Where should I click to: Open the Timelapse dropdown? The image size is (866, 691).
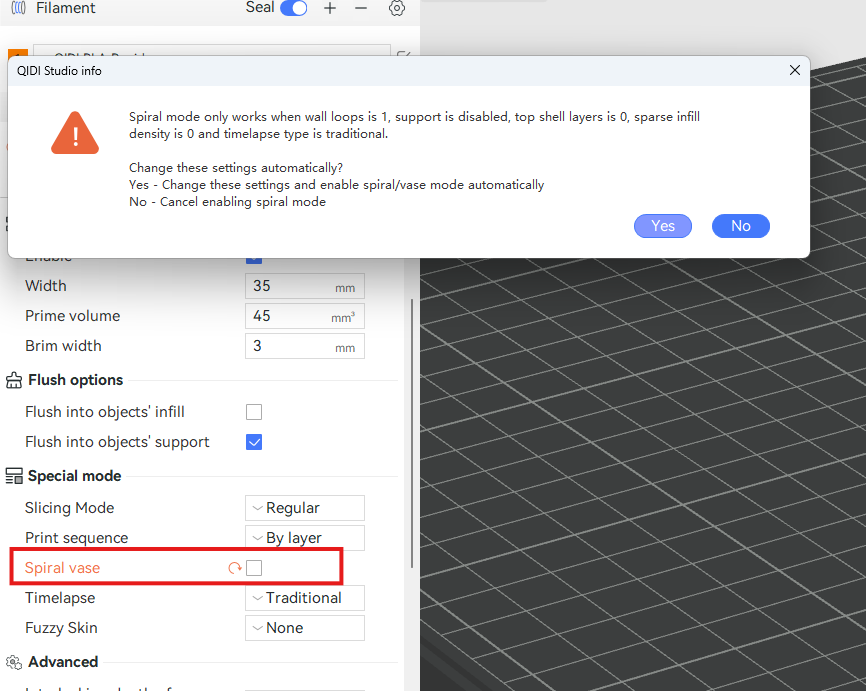pyautogui.click(x=304, y=598)
